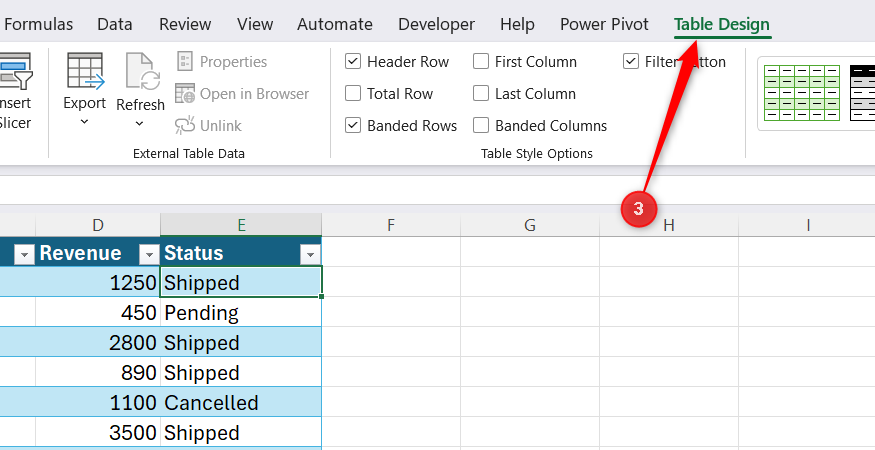Image resolution: width=875 pixels, height=450 pixels.
Task: Select the Cancelled status cell
Action: (x=241, y=403)
